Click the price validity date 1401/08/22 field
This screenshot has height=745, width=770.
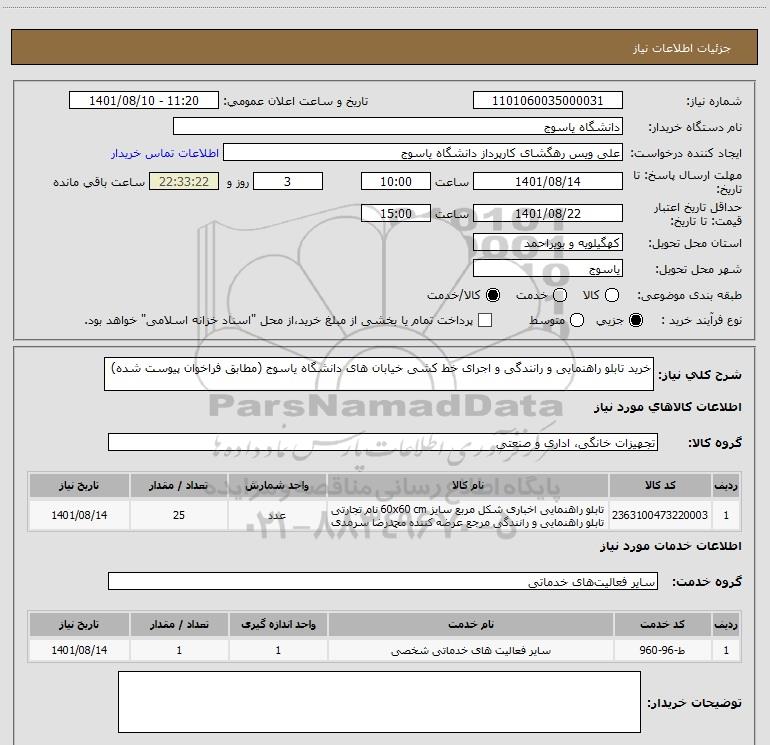548,213
